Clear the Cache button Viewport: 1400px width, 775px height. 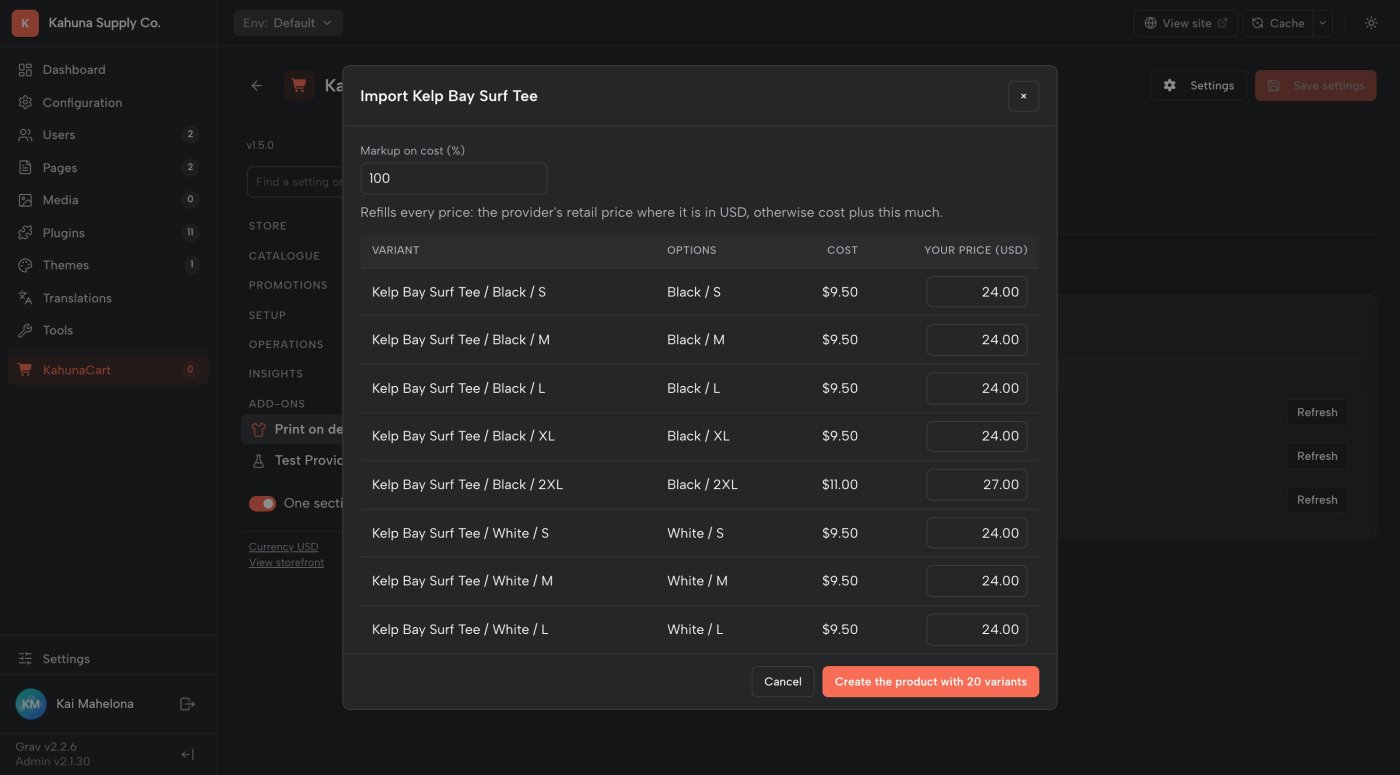click(x=1277, y=23)
